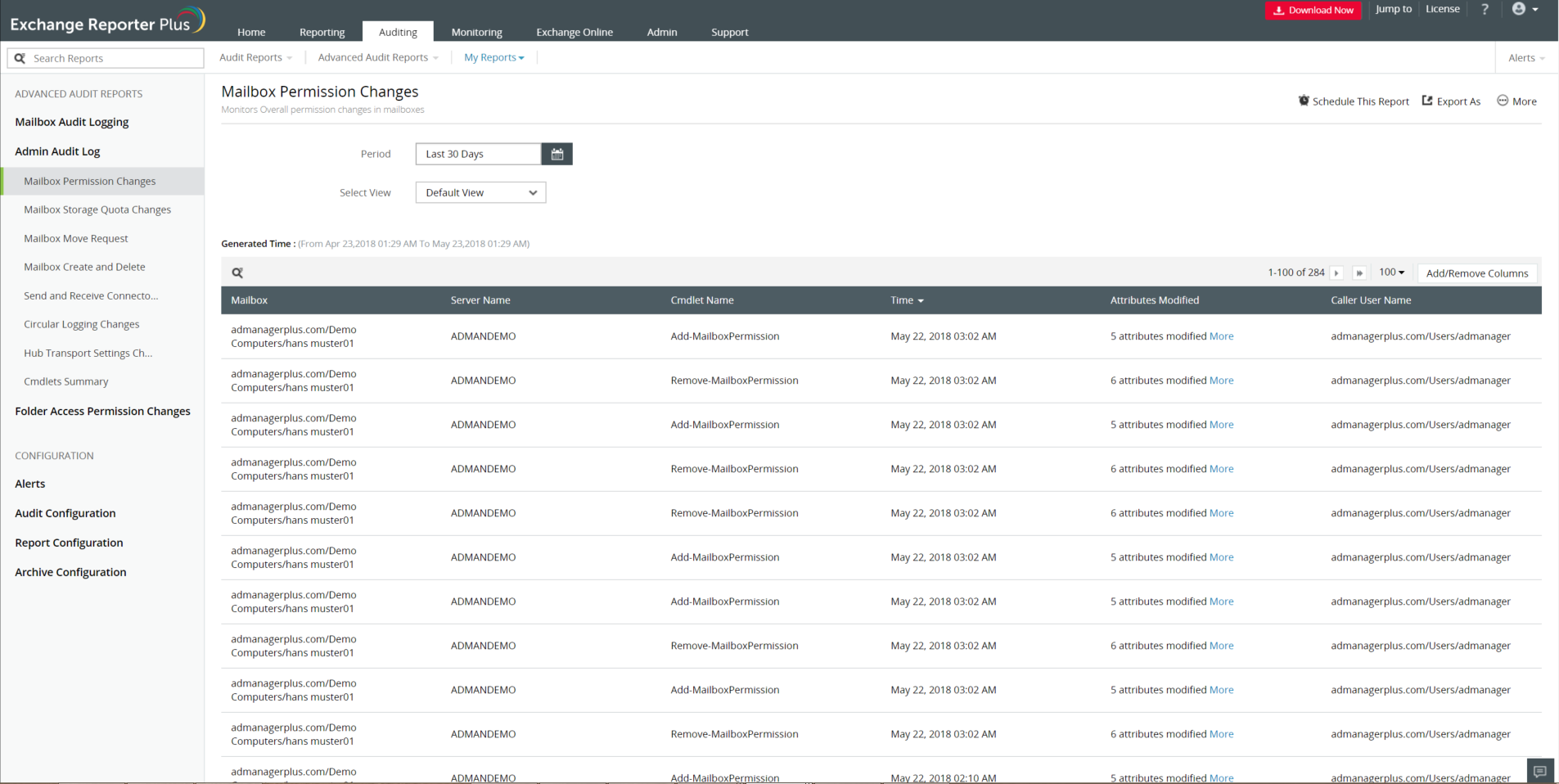Select Circular Logging Changes report
The image size is (1559, 784).
(x=82, y=324)
